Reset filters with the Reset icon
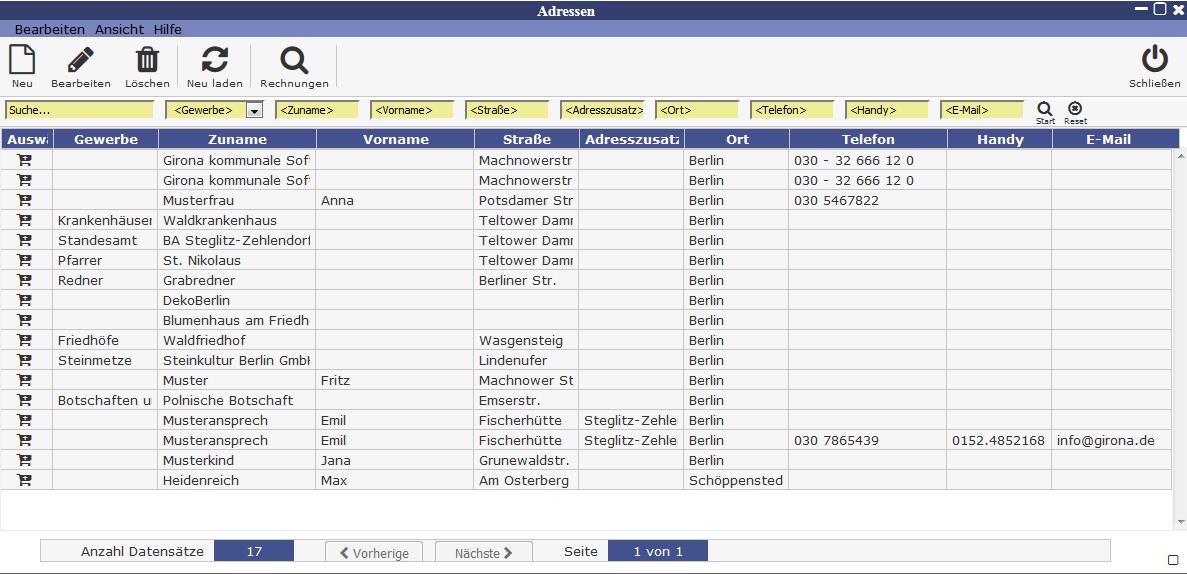 [x=1075, y=108]
